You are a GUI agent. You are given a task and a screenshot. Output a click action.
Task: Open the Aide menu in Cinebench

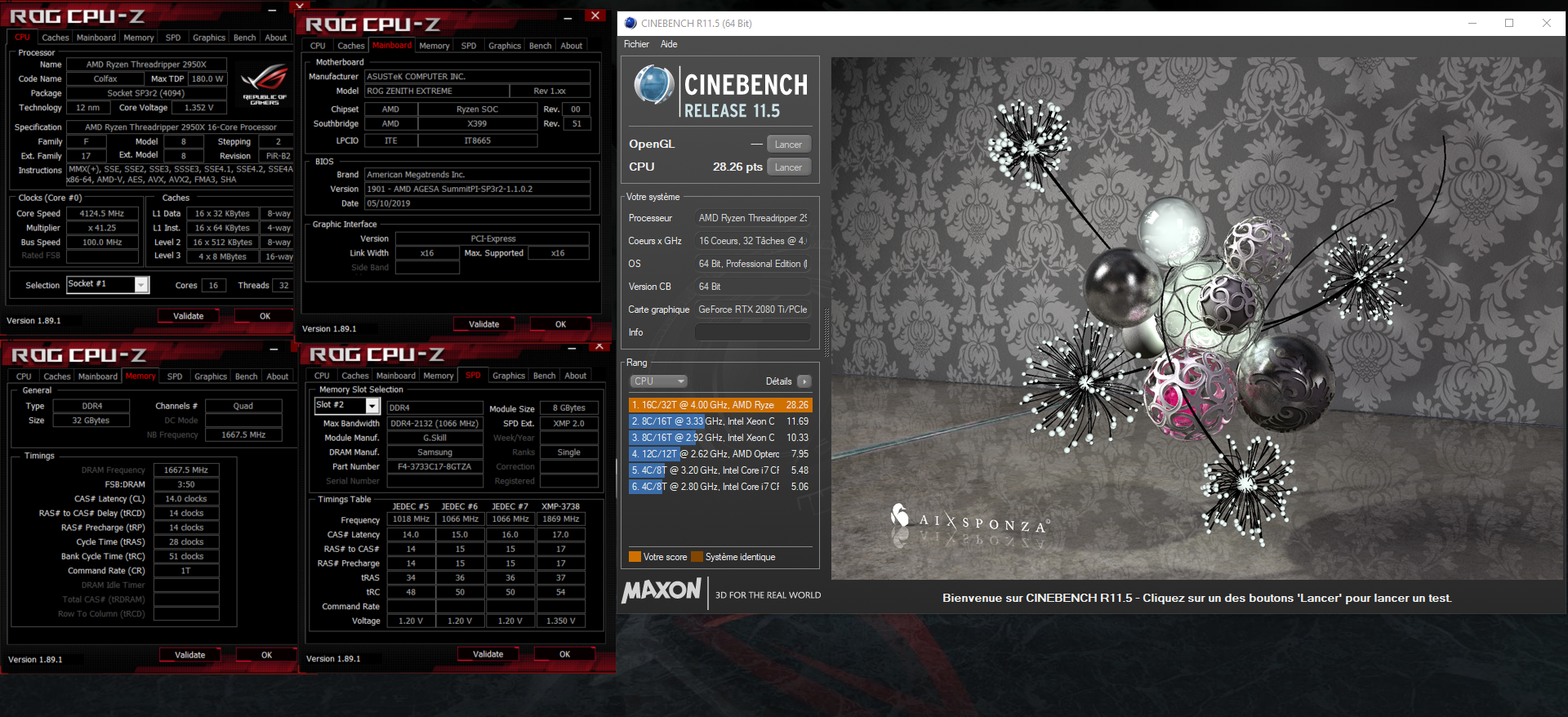point(669,44)
